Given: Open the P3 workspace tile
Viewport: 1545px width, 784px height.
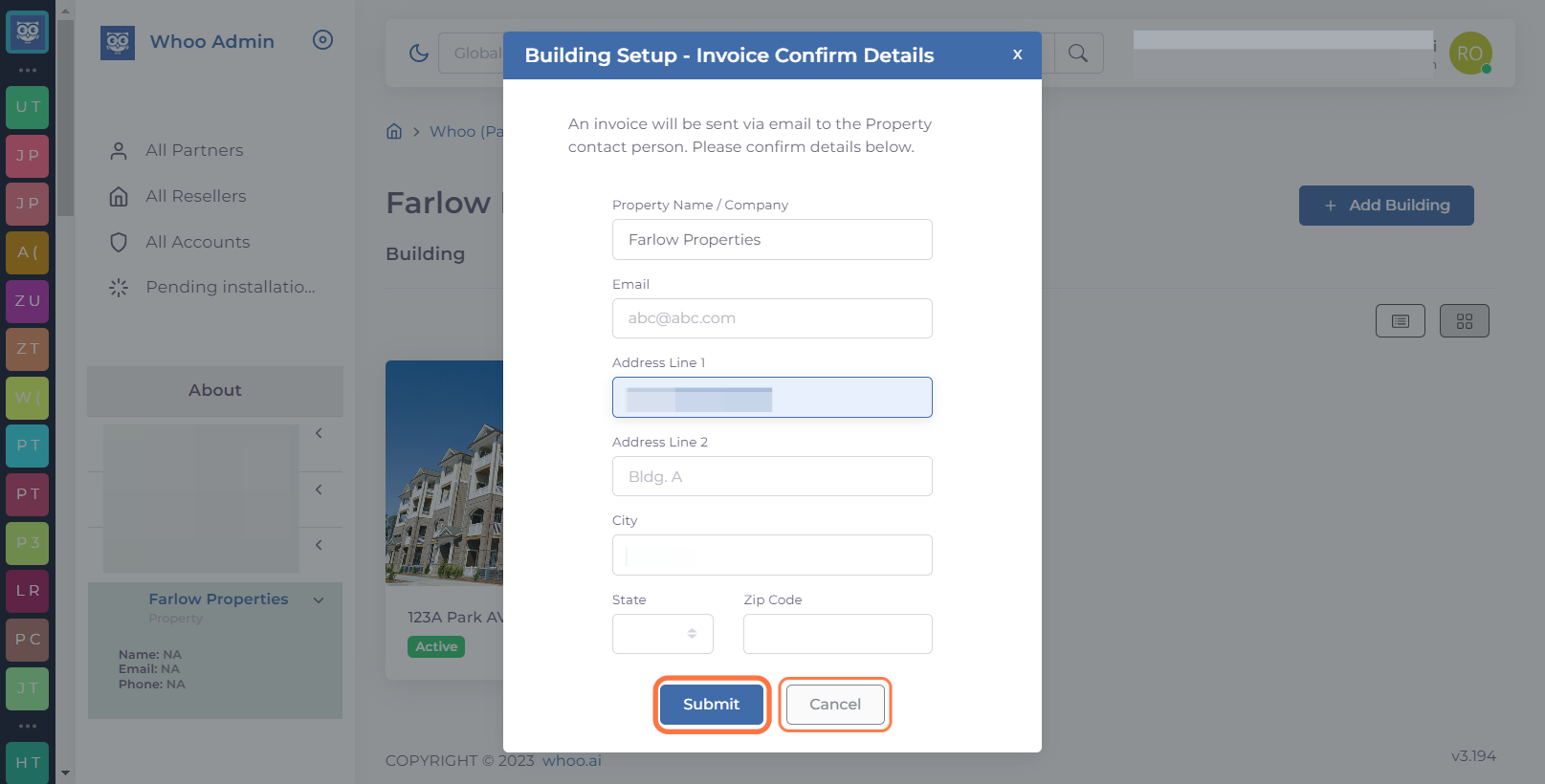Looking at the screenshot, I should (28, 543).
